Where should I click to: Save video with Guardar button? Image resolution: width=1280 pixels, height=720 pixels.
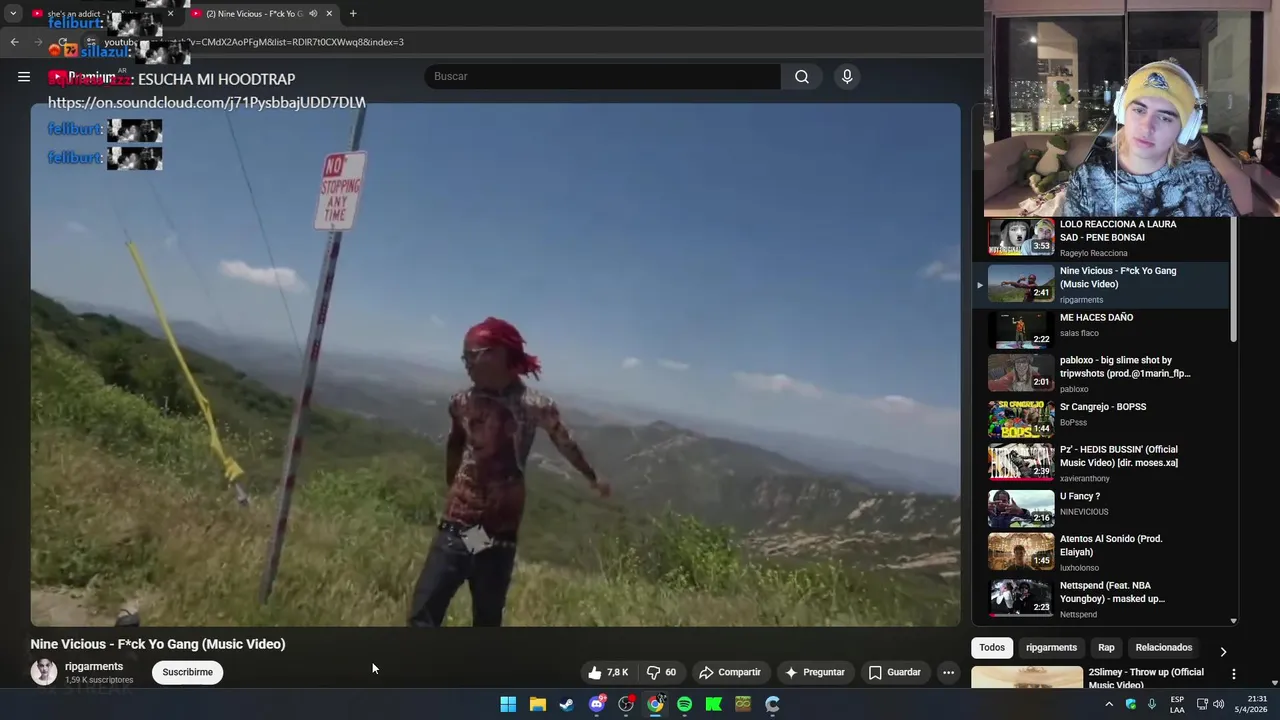click(x=894, y=672)
